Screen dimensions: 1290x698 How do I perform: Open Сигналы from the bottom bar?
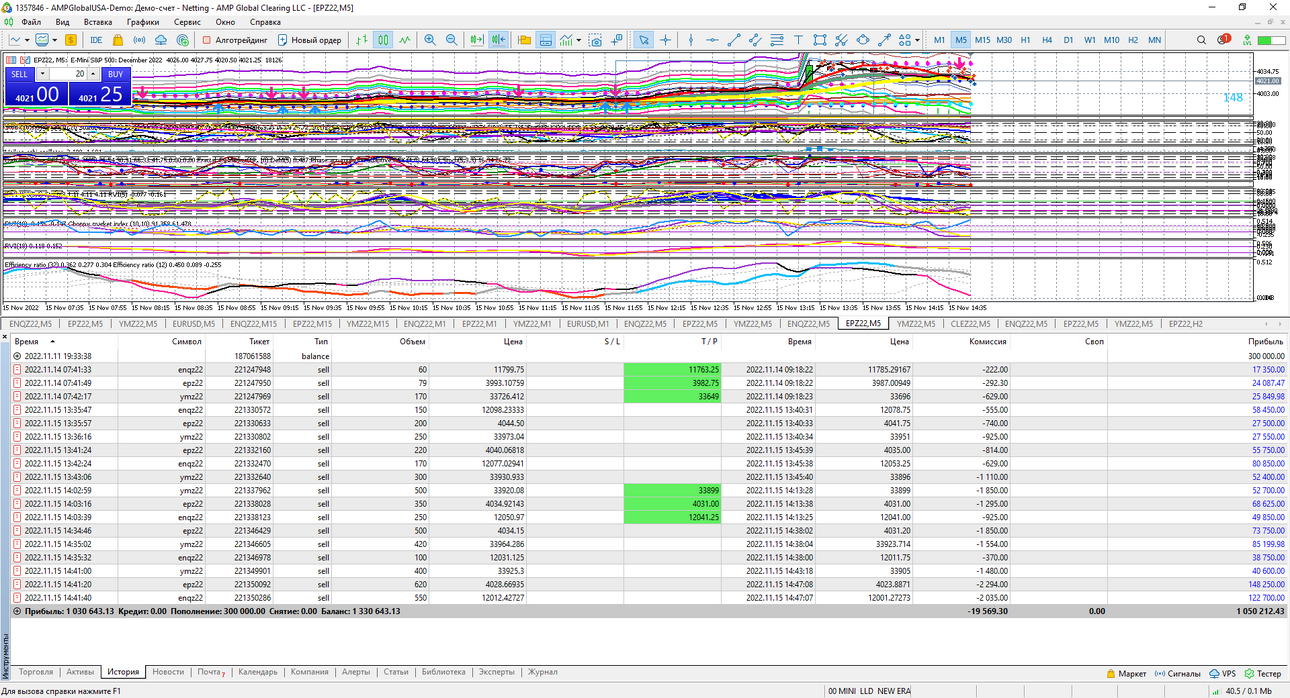tap(1179, 674)
